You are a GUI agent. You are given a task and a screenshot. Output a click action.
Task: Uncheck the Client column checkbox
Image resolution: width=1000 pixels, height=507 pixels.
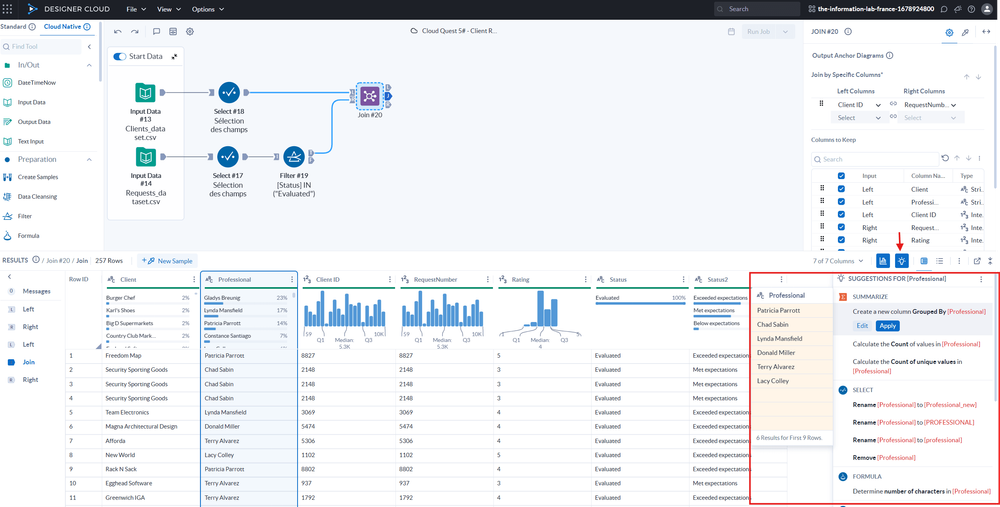(x=841, y=188)
